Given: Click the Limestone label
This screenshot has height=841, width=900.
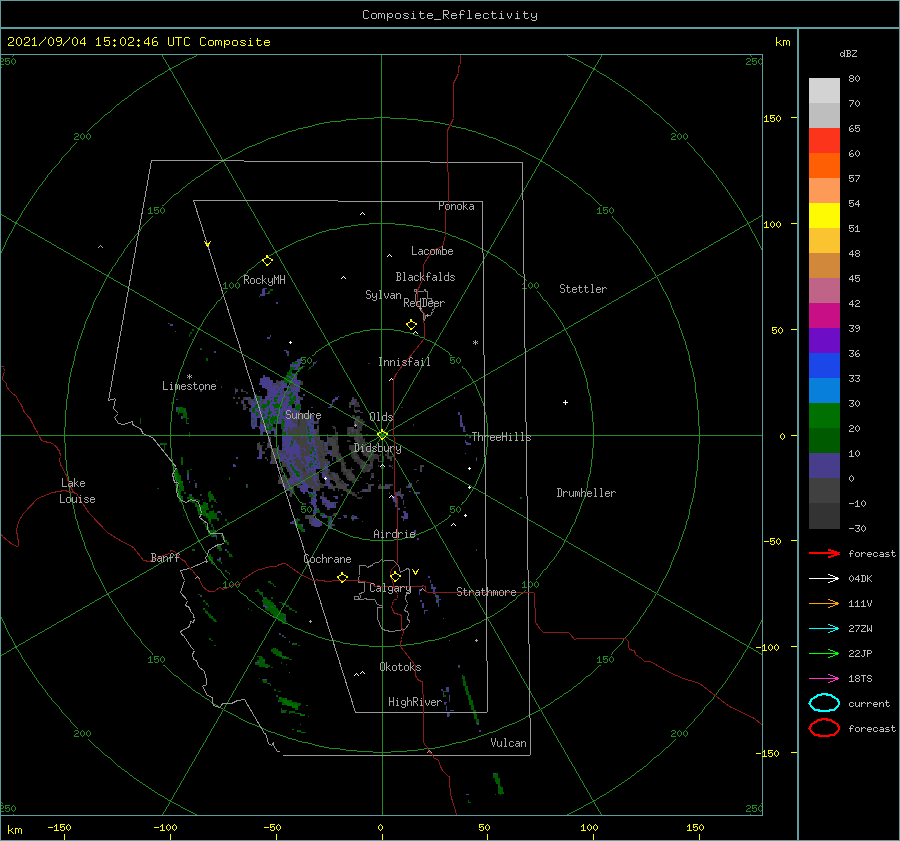Looking at the screenshot, I should (189, 386).
